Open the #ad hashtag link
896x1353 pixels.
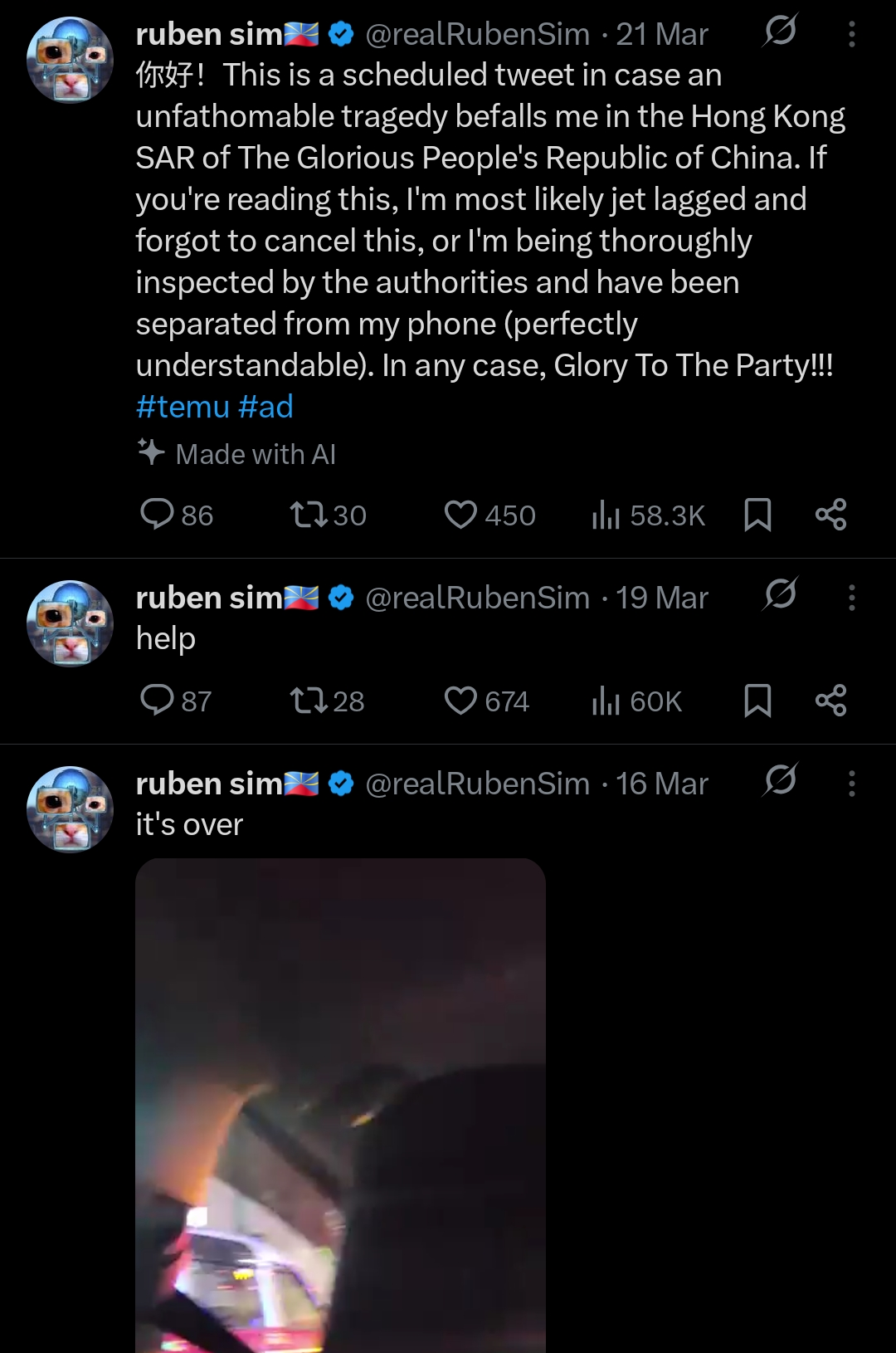(265, 407)
